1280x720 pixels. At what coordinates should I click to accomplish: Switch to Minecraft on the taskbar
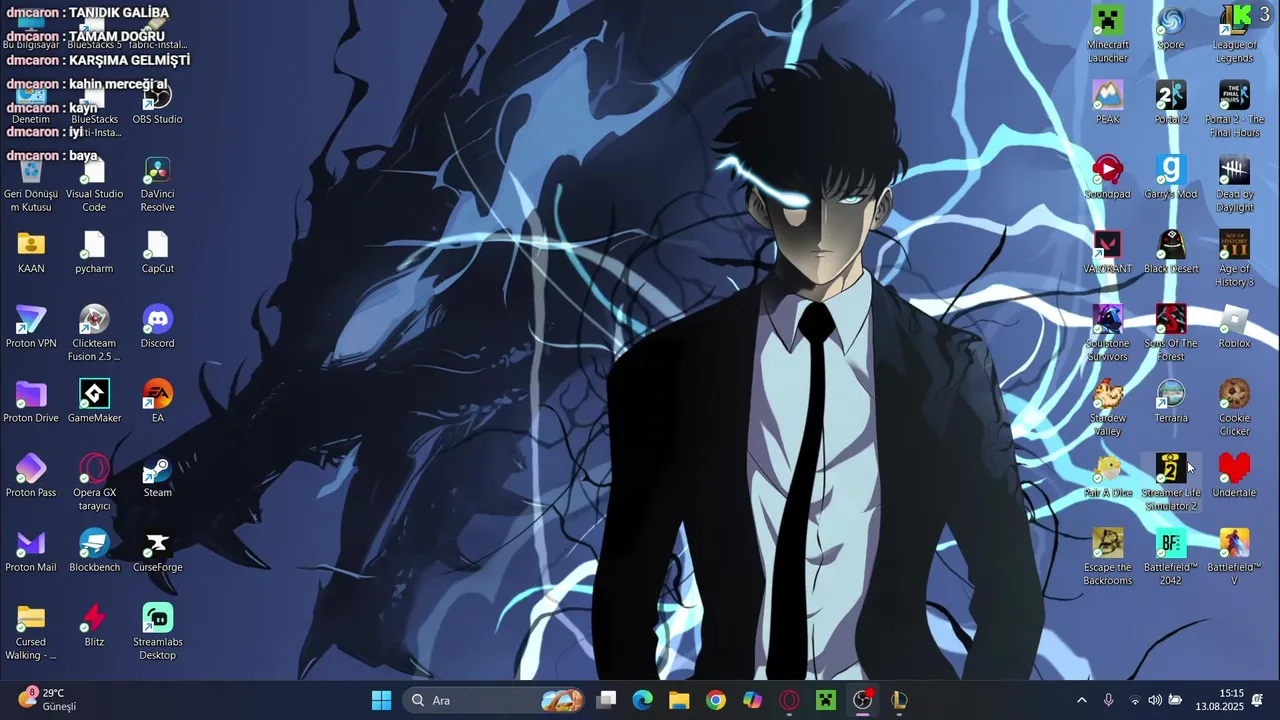point(826,700)
